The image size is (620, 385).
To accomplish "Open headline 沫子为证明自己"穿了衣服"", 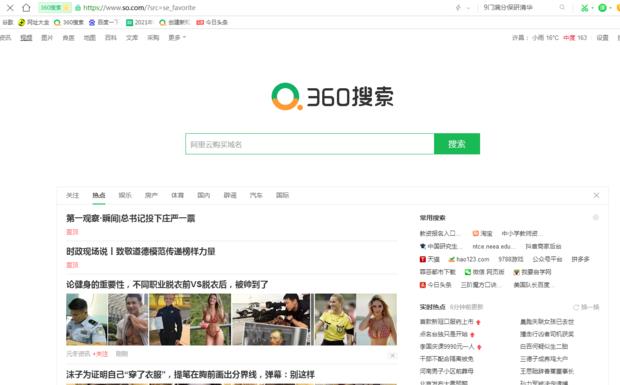I will [x=190, y=374].
